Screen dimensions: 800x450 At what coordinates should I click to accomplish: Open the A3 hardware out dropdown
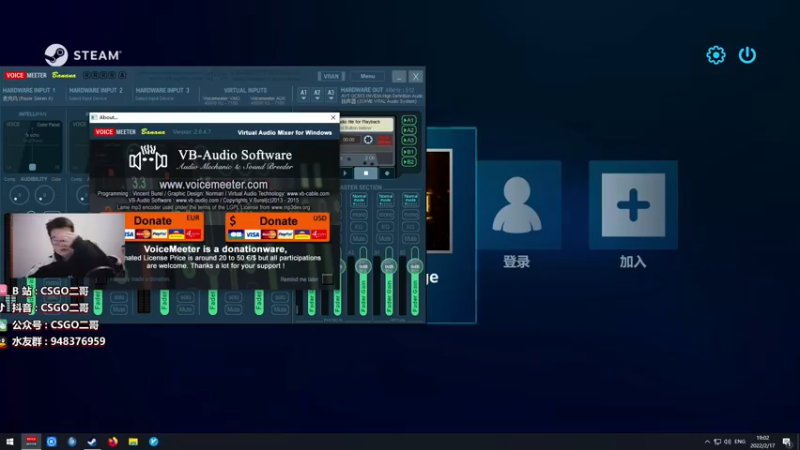331,94
